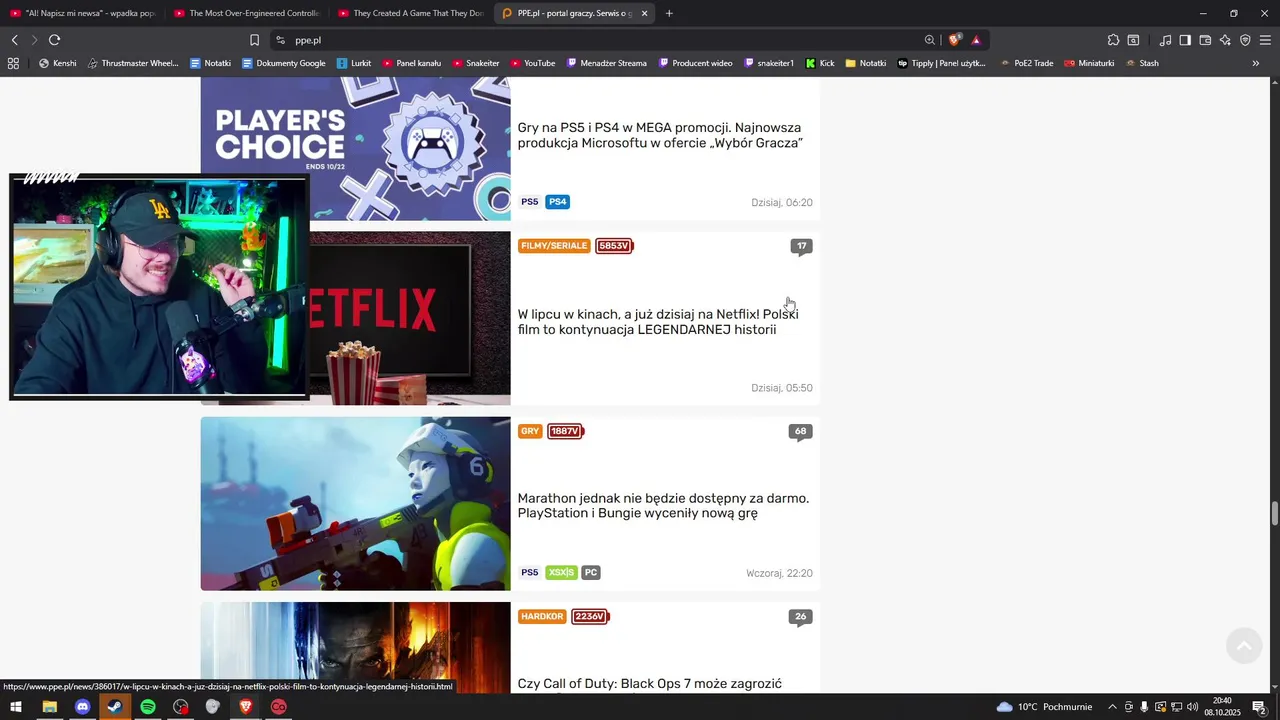Open the YouTube bookmark
The image size is (1280, 720).
(532, 63)
